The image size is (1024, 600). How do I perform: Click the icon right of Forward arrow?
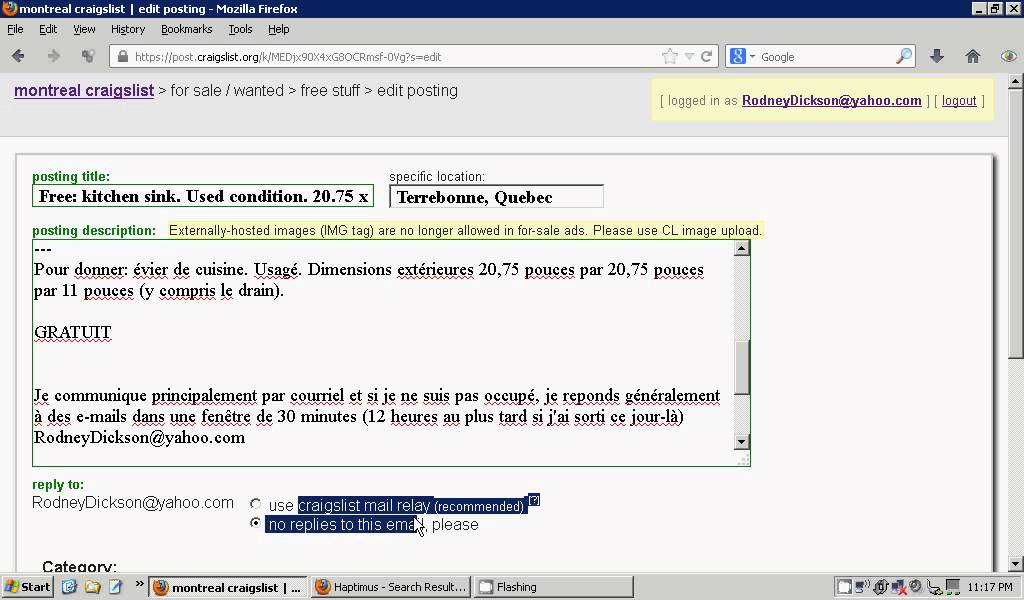click(x=88, y=56)
